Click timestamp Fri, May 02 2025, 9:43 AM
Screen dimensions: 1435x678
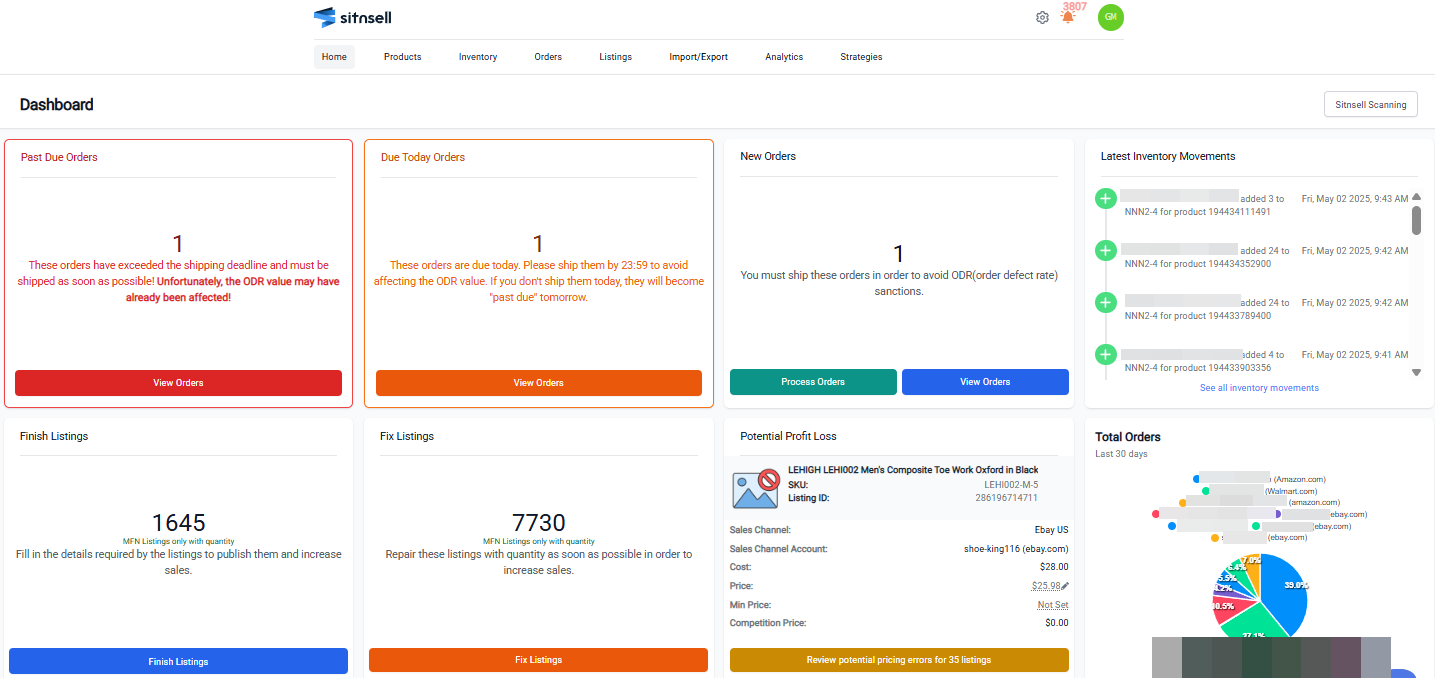pos(1354,199)
